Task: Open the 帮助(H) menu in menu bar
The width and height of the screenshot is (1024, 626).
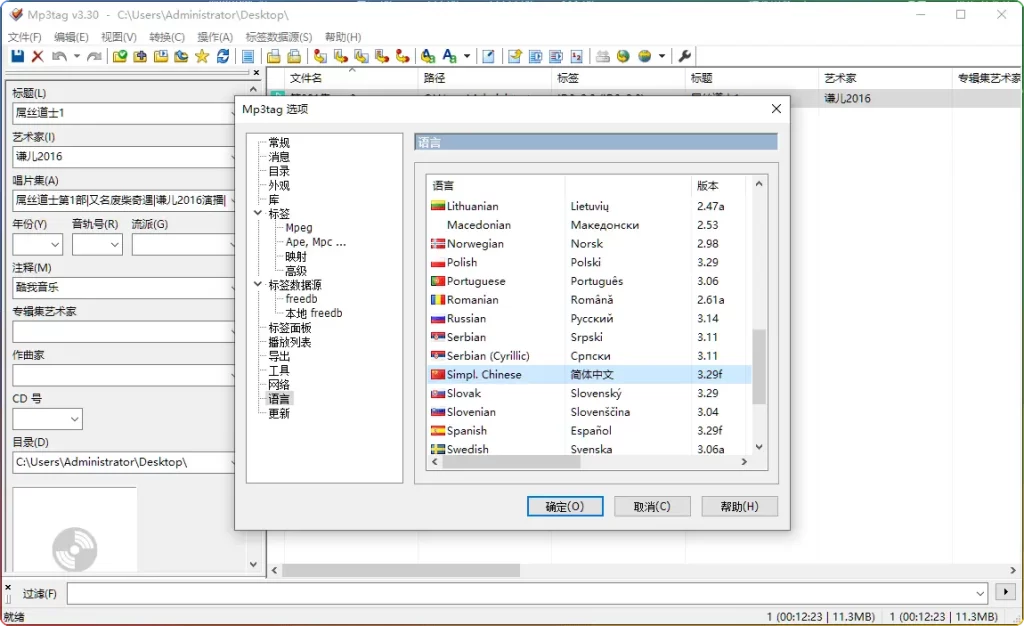Action: [x=343, y=37]
